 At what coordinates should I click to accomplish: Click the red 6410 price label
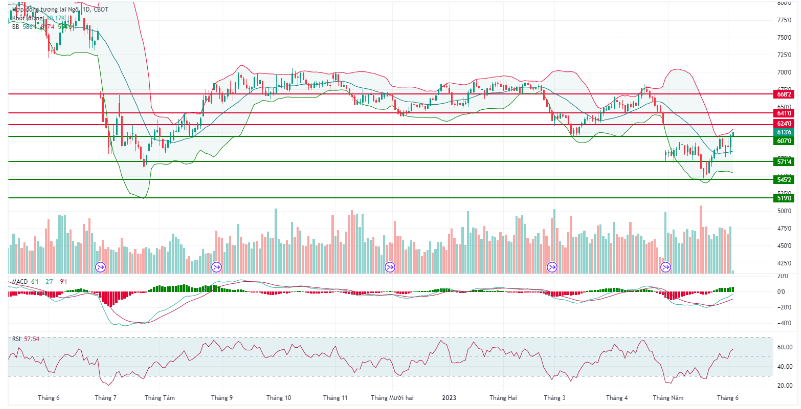pyautogui.click(x=784, y=114)
